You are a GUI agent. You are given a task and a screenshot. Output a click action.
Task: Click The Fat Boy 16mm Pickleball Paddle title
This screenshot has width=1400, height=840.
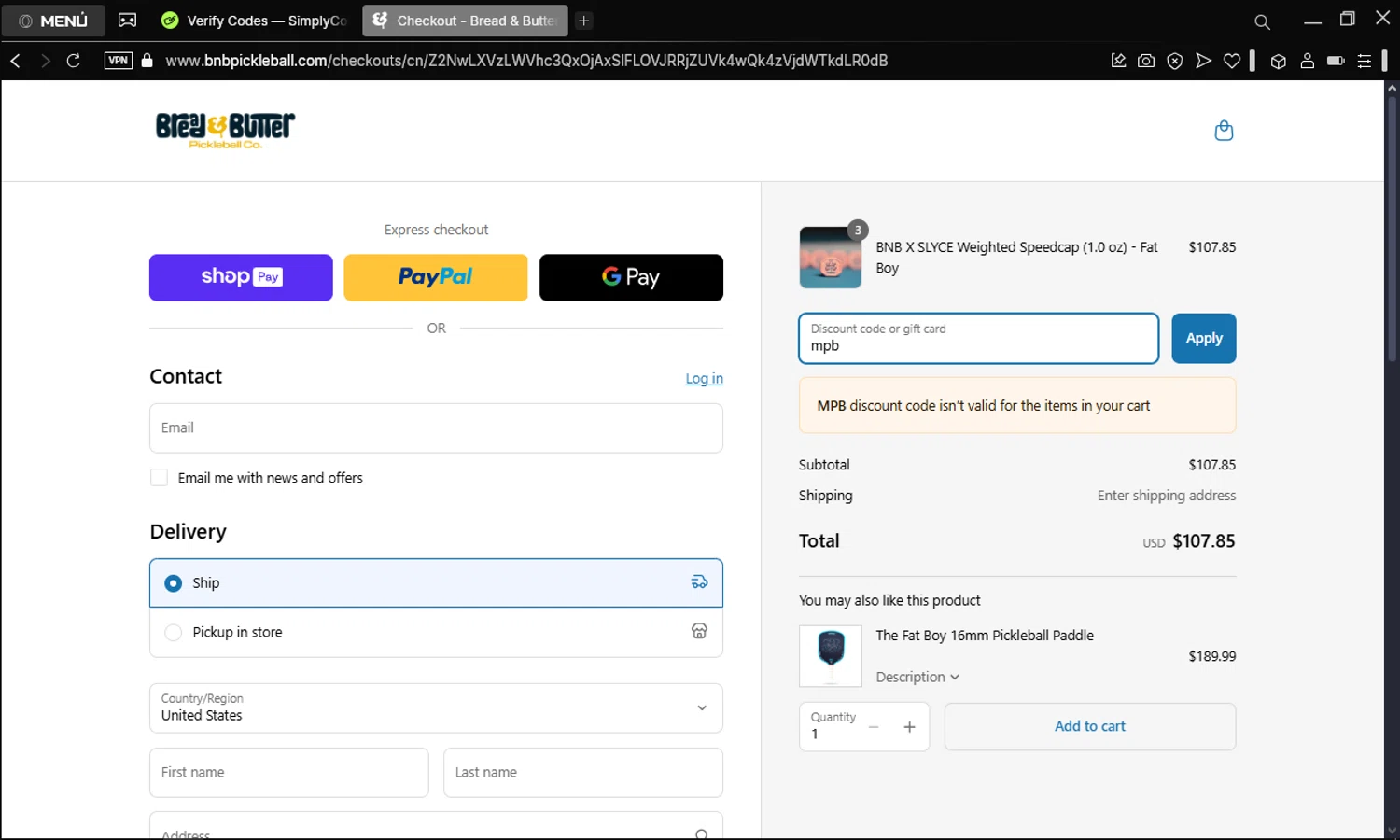[x=985, y=636]
